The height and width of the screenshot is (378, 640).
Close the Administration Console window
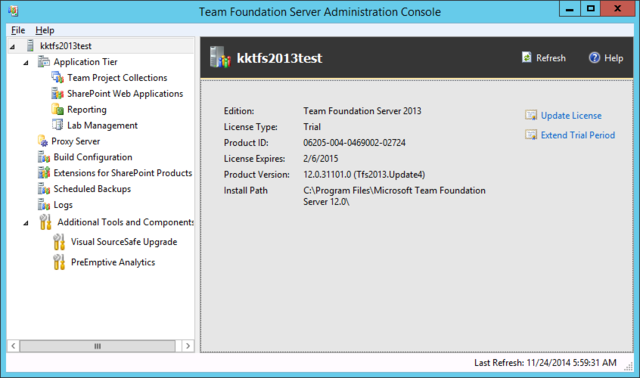pos(617,9)
